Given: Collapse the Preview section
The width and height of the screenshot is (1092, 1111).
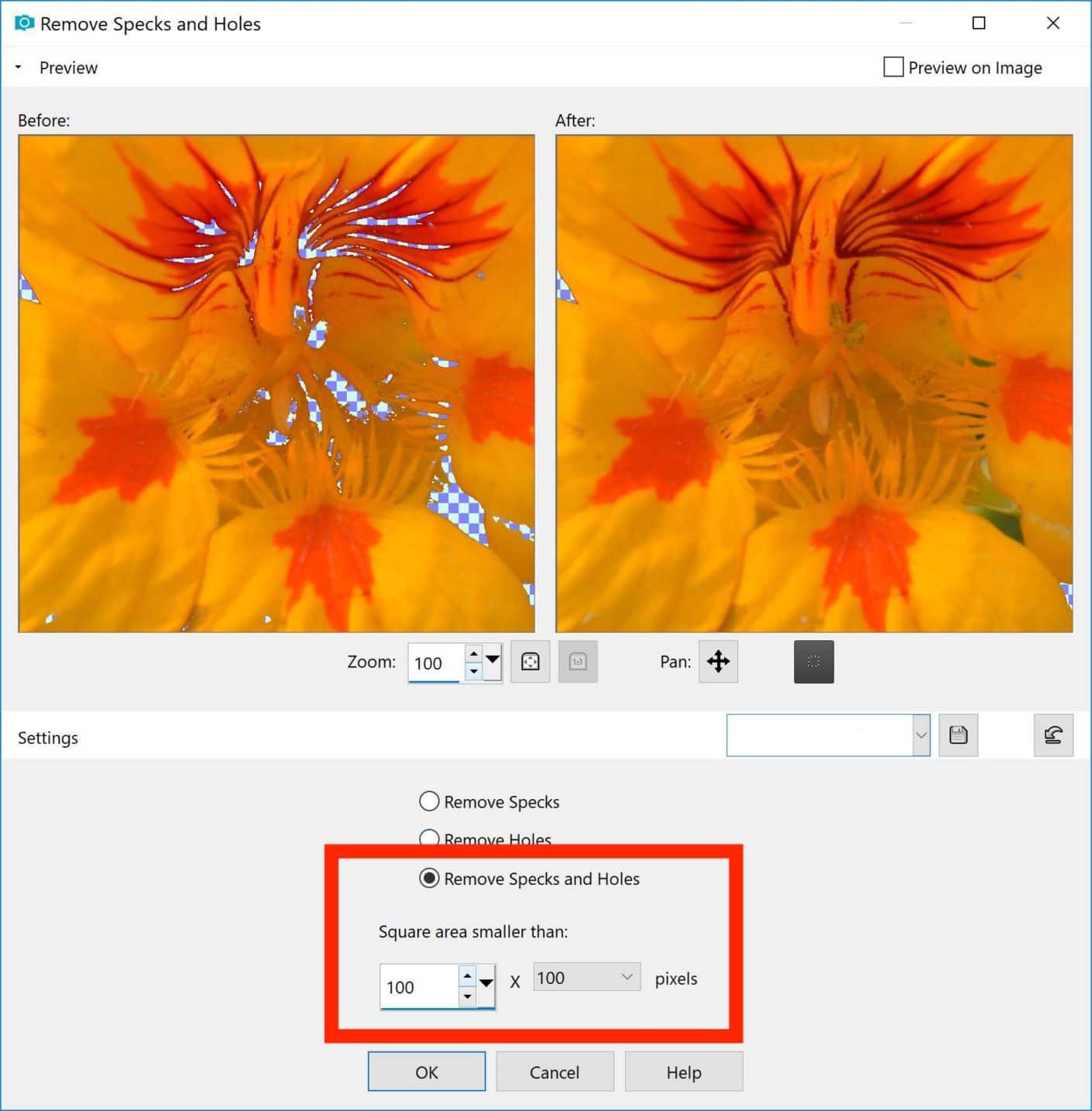Looking at the screenshot, I should click(17, 67).
